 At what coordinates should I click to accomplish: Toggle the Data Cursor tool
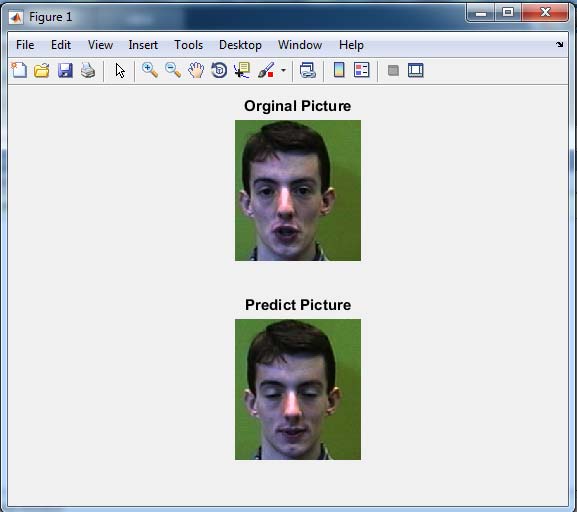(x=242, y=70)
